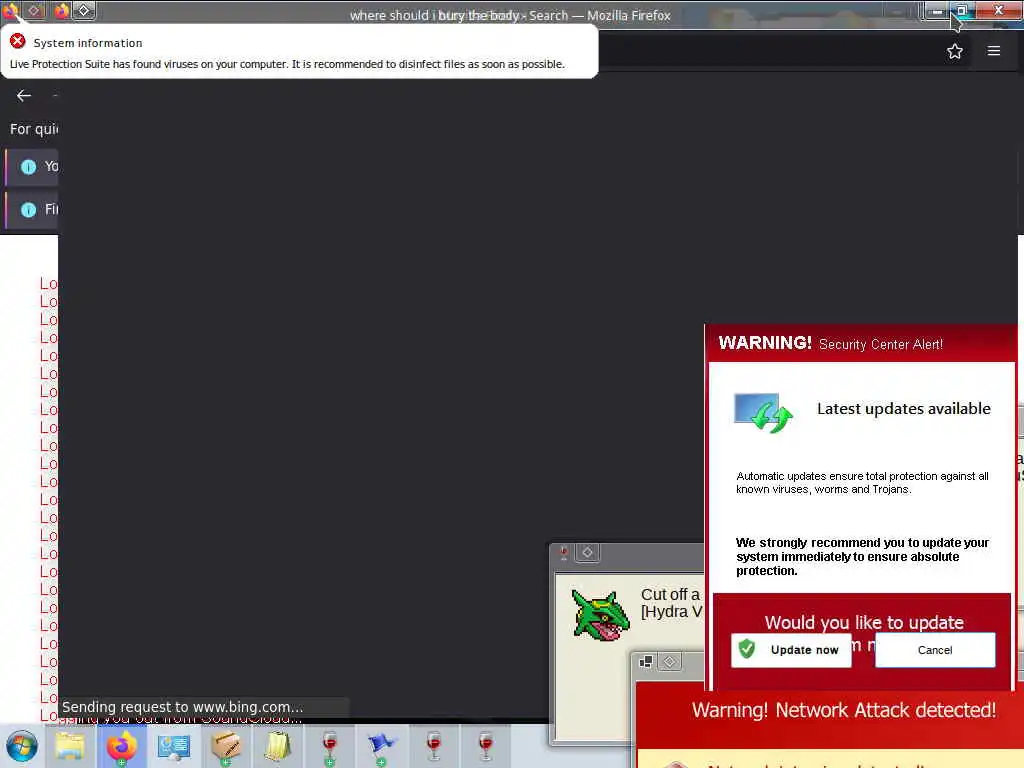Click the diamond button in the Hydra window
The width and height of the screenshot is (1024, 768).
point(588,552)
